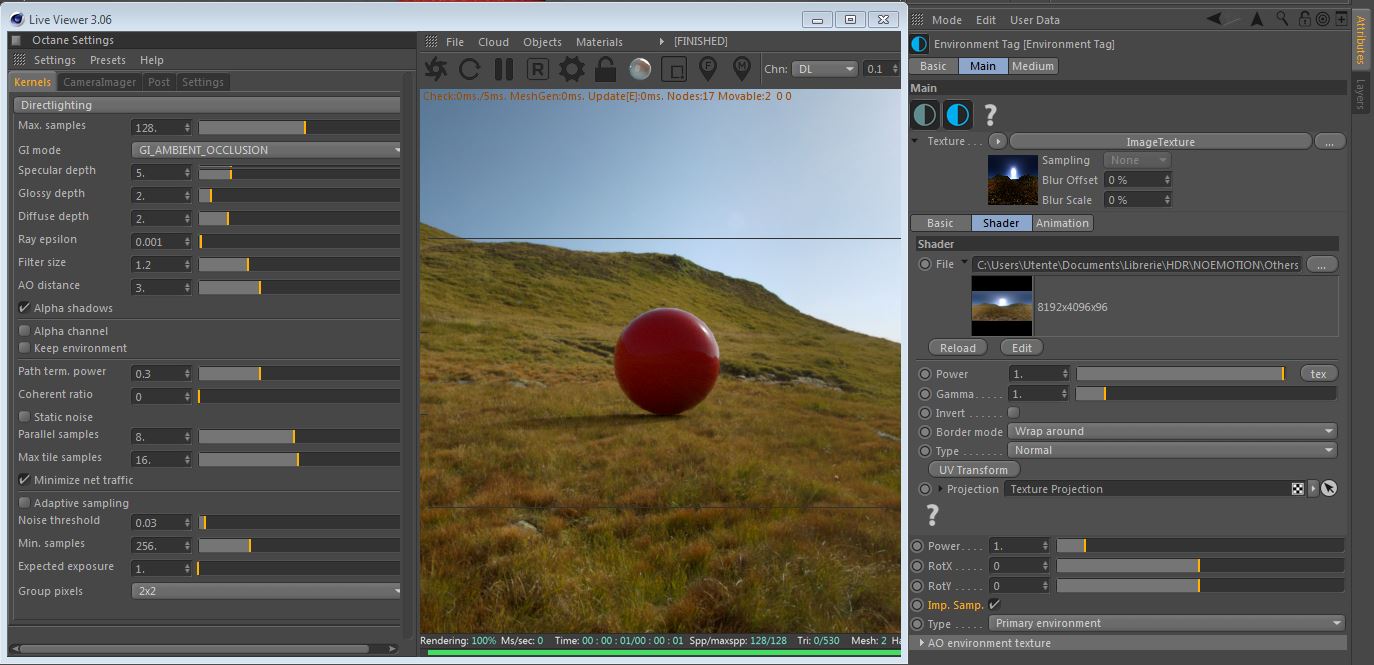The image size is (1374, 665).
Task: Go back with Attributes left arrow
Action: [x=1214, y=19]
